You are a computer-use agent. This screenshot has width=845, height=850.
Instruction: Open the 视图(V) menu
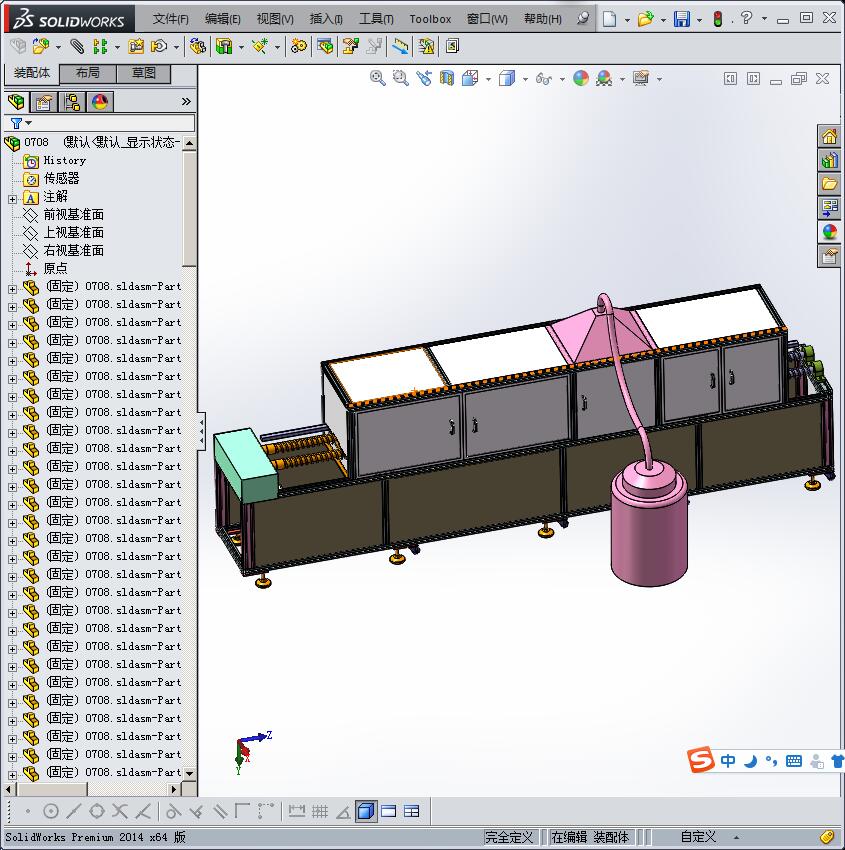point(275,19)
